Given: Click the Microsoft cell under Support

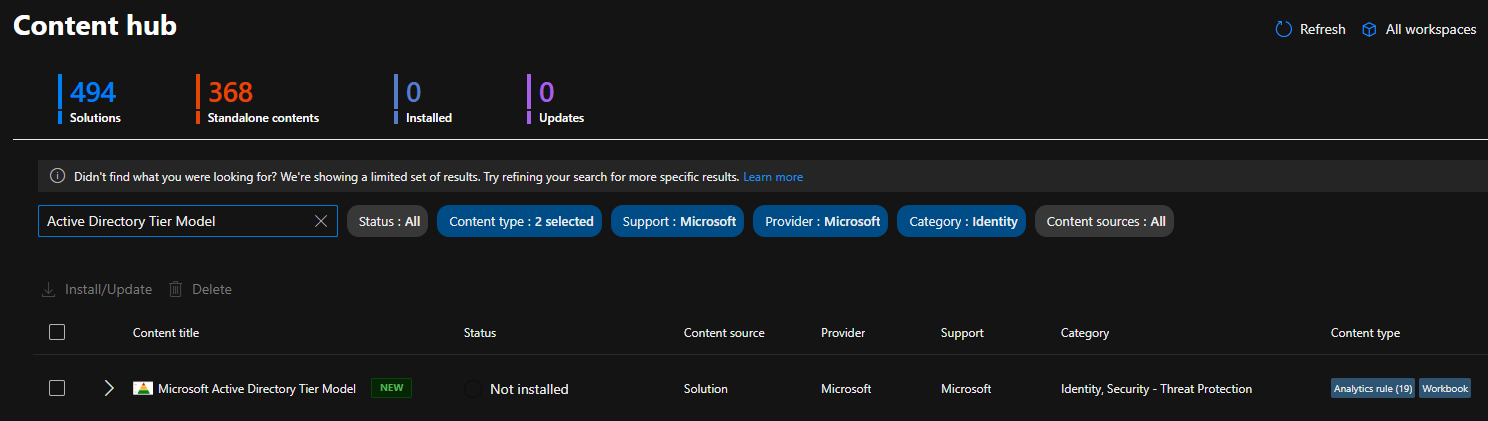Looking at the screenshot, I should pos(966,388).
